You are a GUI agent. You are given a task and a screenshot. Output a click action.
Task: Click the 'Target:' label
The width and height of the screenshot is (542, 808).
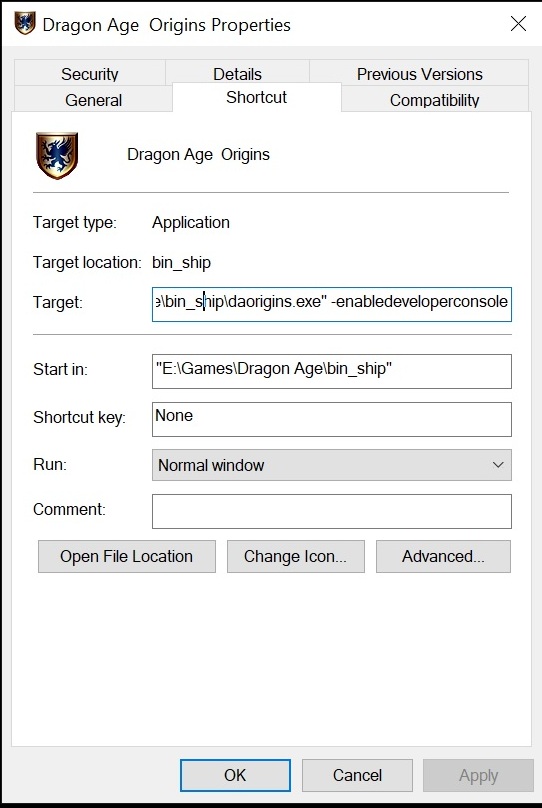tap(57, 302)
